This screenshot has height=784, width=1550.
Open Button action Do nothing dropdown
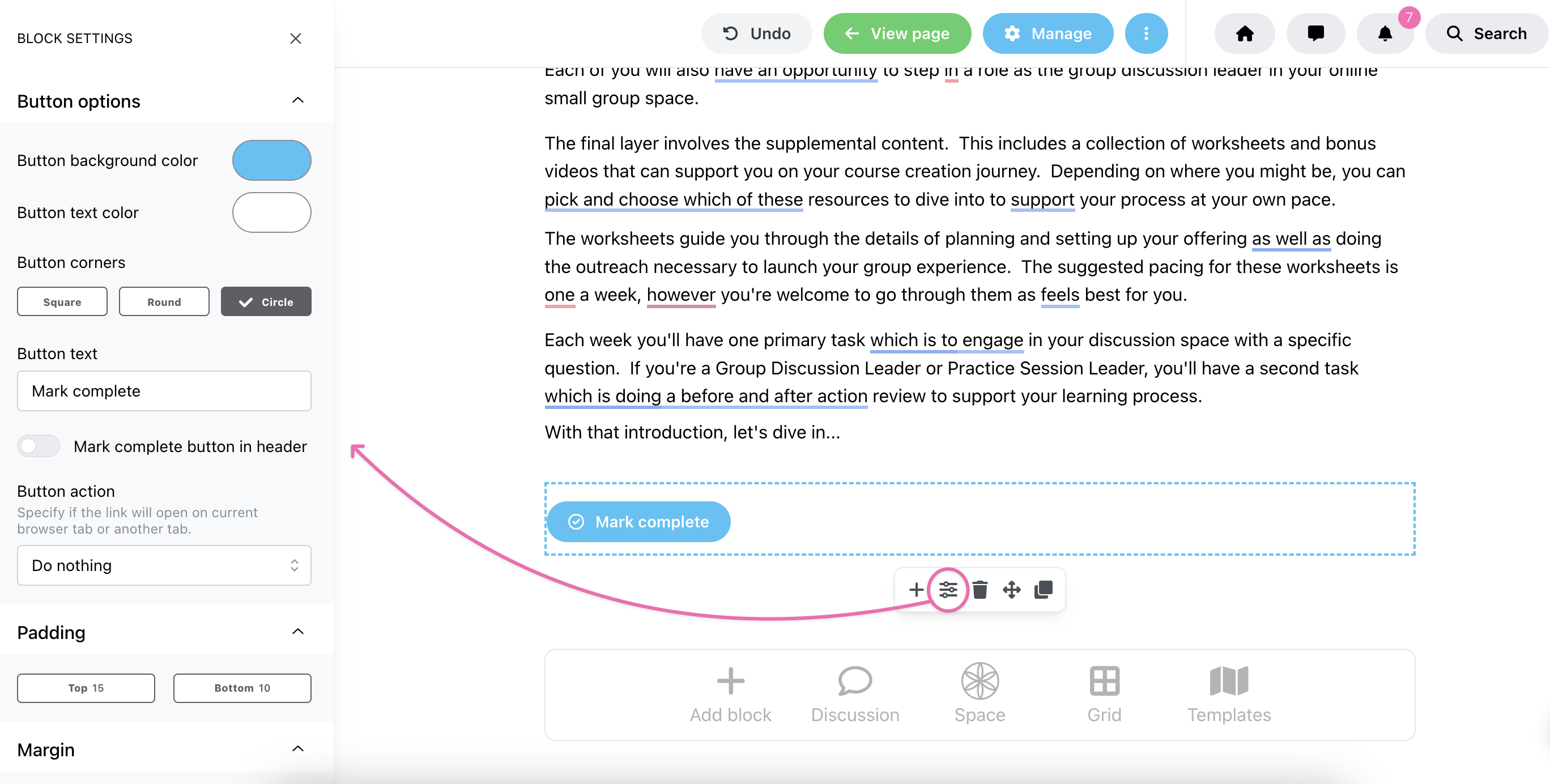click(164, 565)
